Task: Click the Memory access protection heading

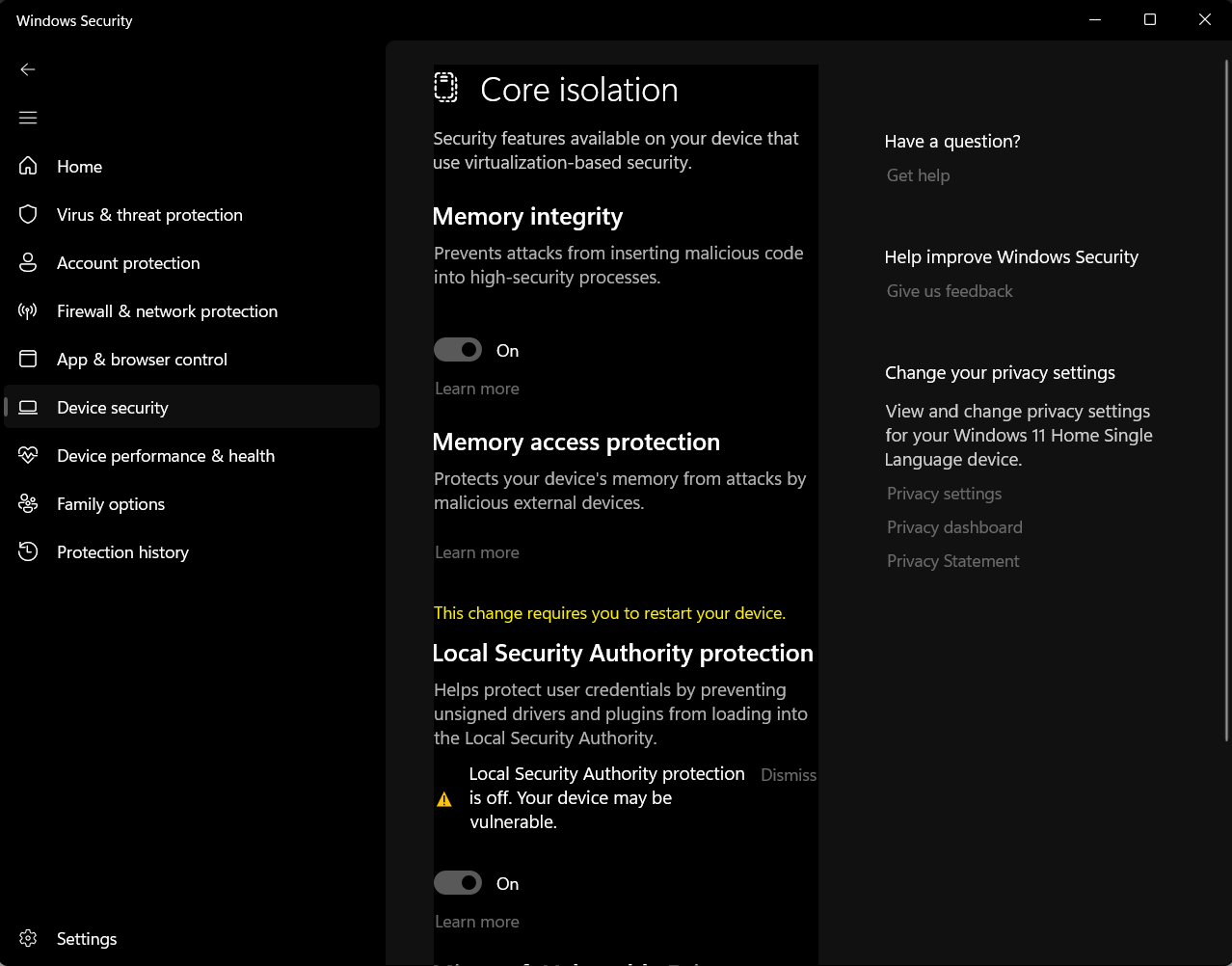Action: [x=576, y=442]
